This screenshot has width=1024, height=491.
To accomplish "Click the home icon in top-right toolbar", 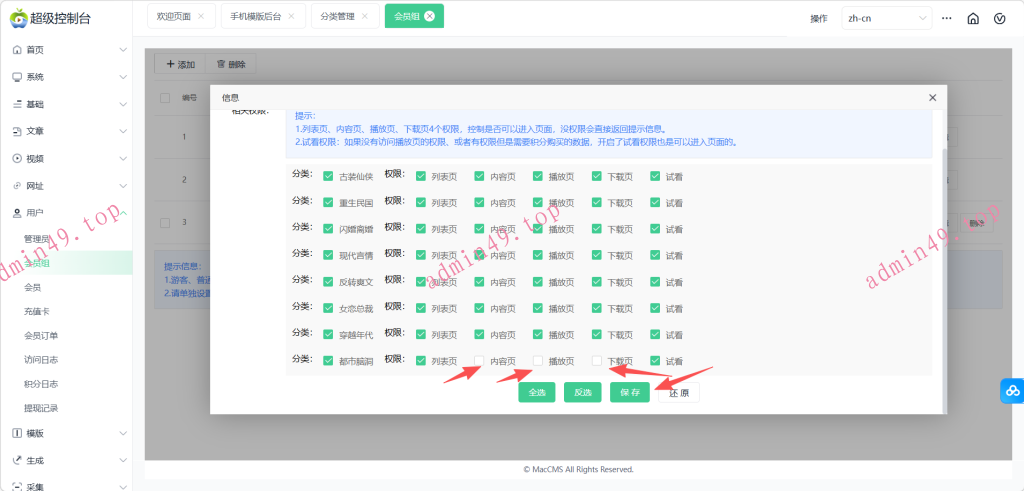I will point(973,18).
